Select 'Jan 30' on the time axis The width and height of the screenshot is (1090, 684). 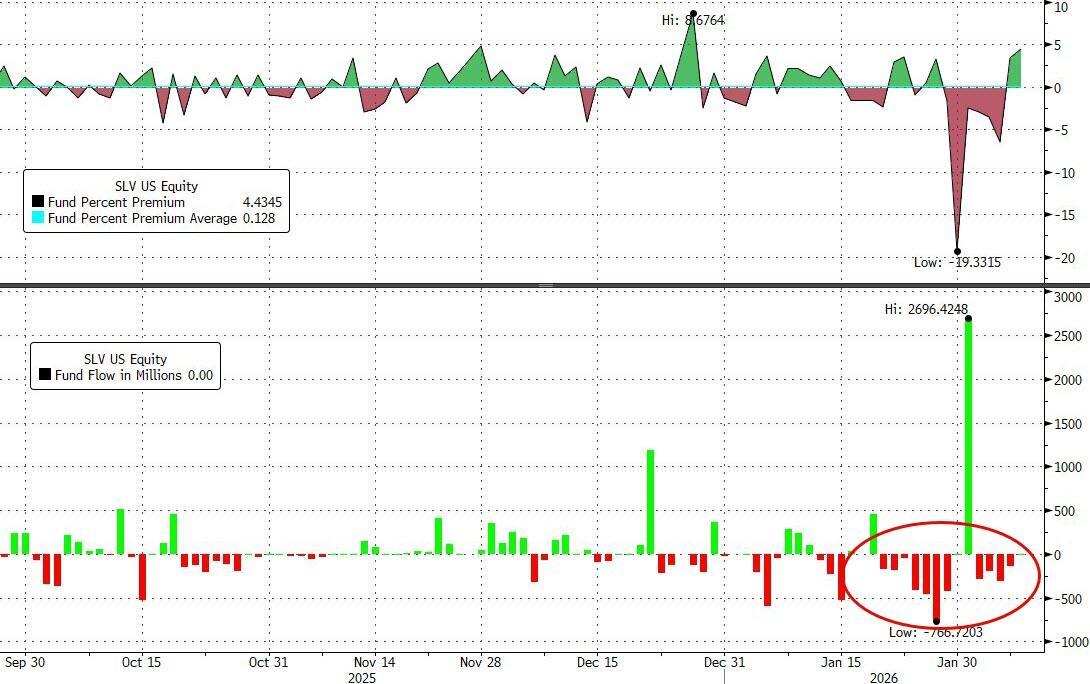pos(957,662)
